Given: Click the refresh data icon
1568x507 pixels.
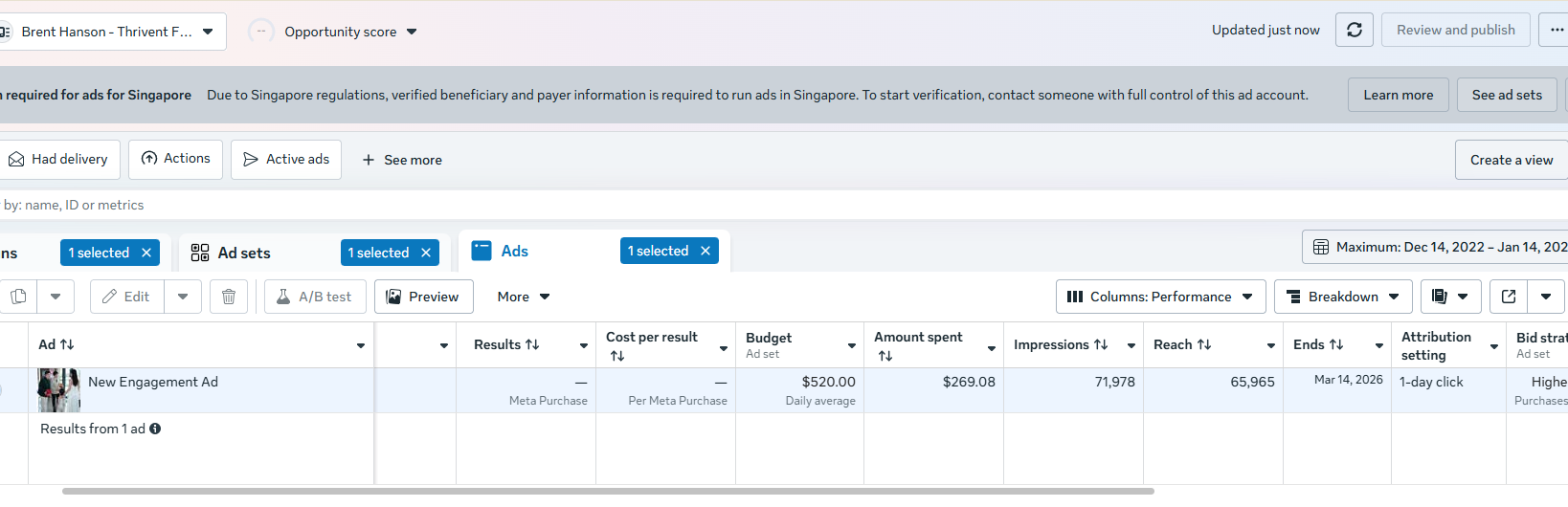Looking at the screenshot, I should pos(1354,31).
